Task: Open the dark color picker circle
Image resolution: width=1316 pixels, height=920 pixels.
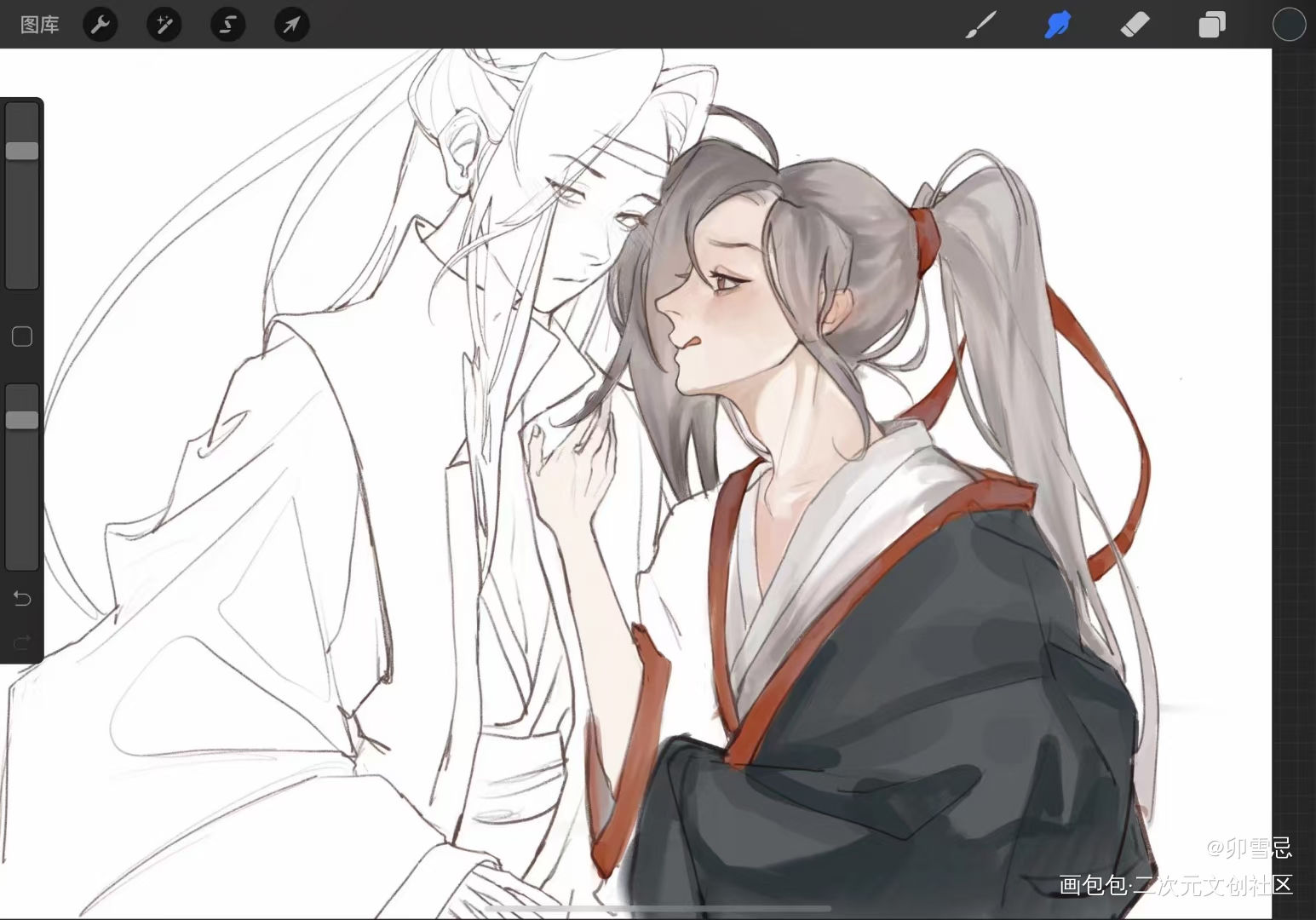Action: [1289, 25]
